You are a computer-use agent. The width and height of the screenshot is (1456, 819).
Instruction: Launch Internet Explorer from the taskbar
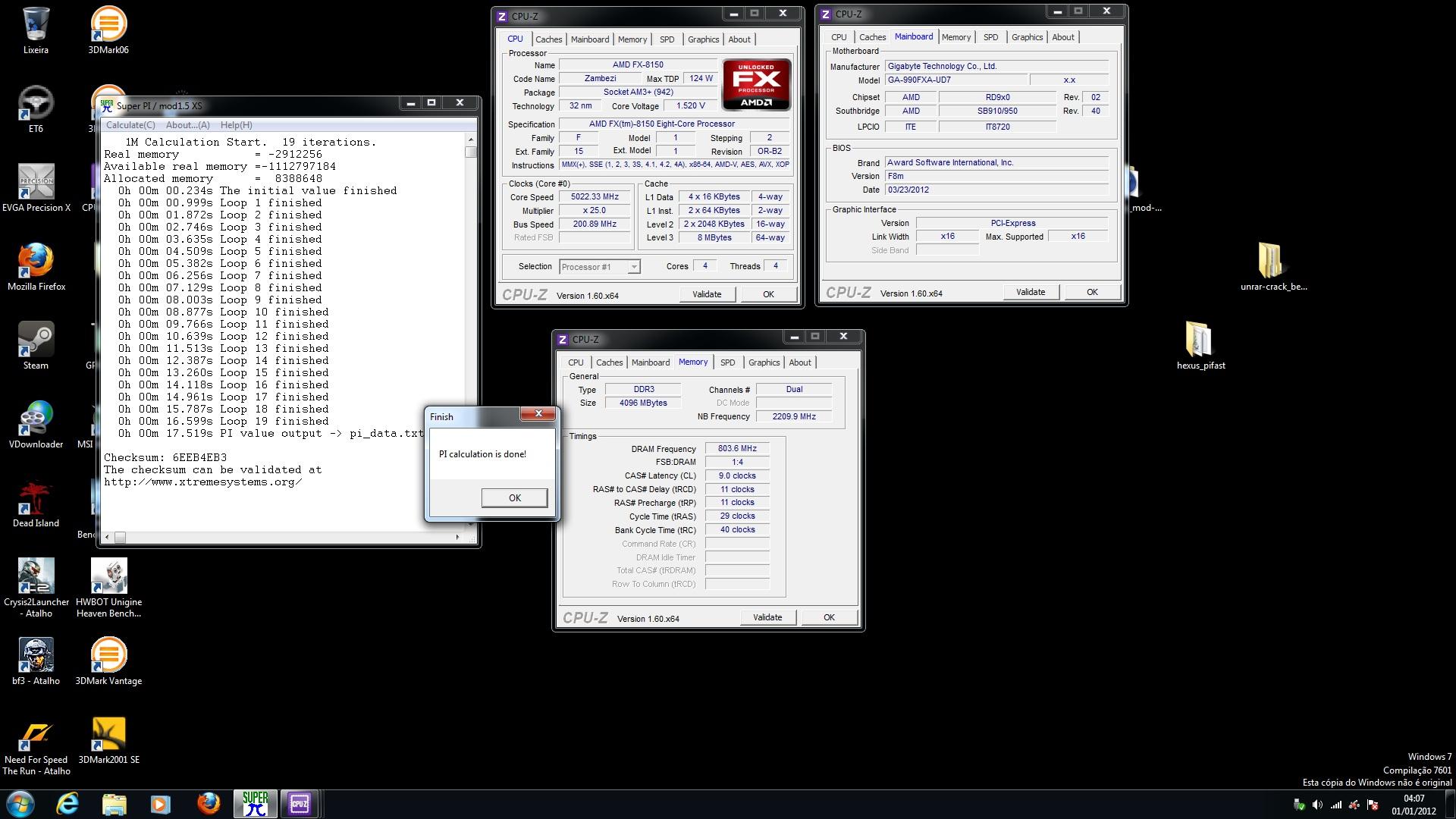(x=67, y=804)
